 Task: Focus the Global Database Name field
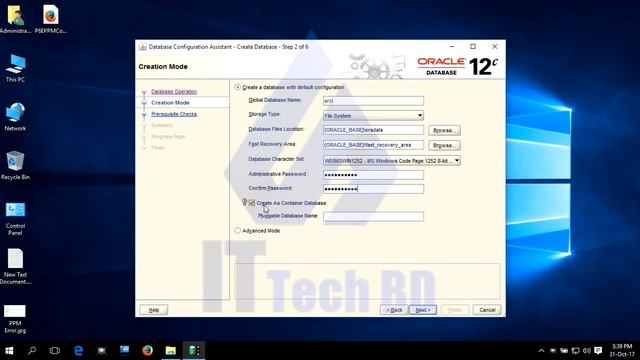373,100
